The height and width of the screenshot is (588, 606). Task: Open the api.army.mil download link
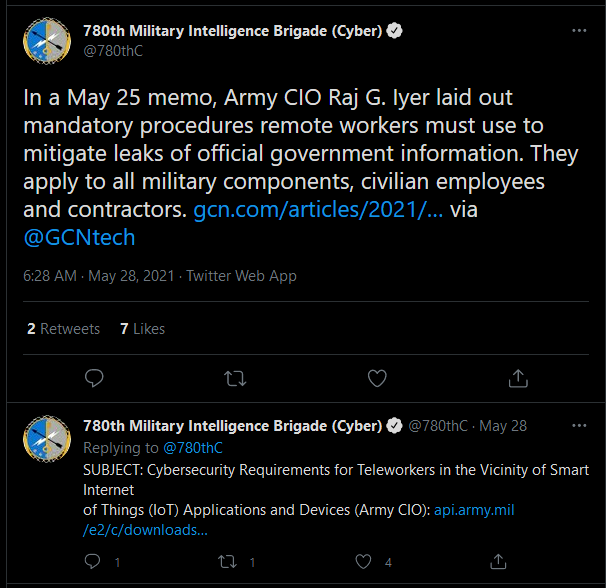tap(298, 520)
